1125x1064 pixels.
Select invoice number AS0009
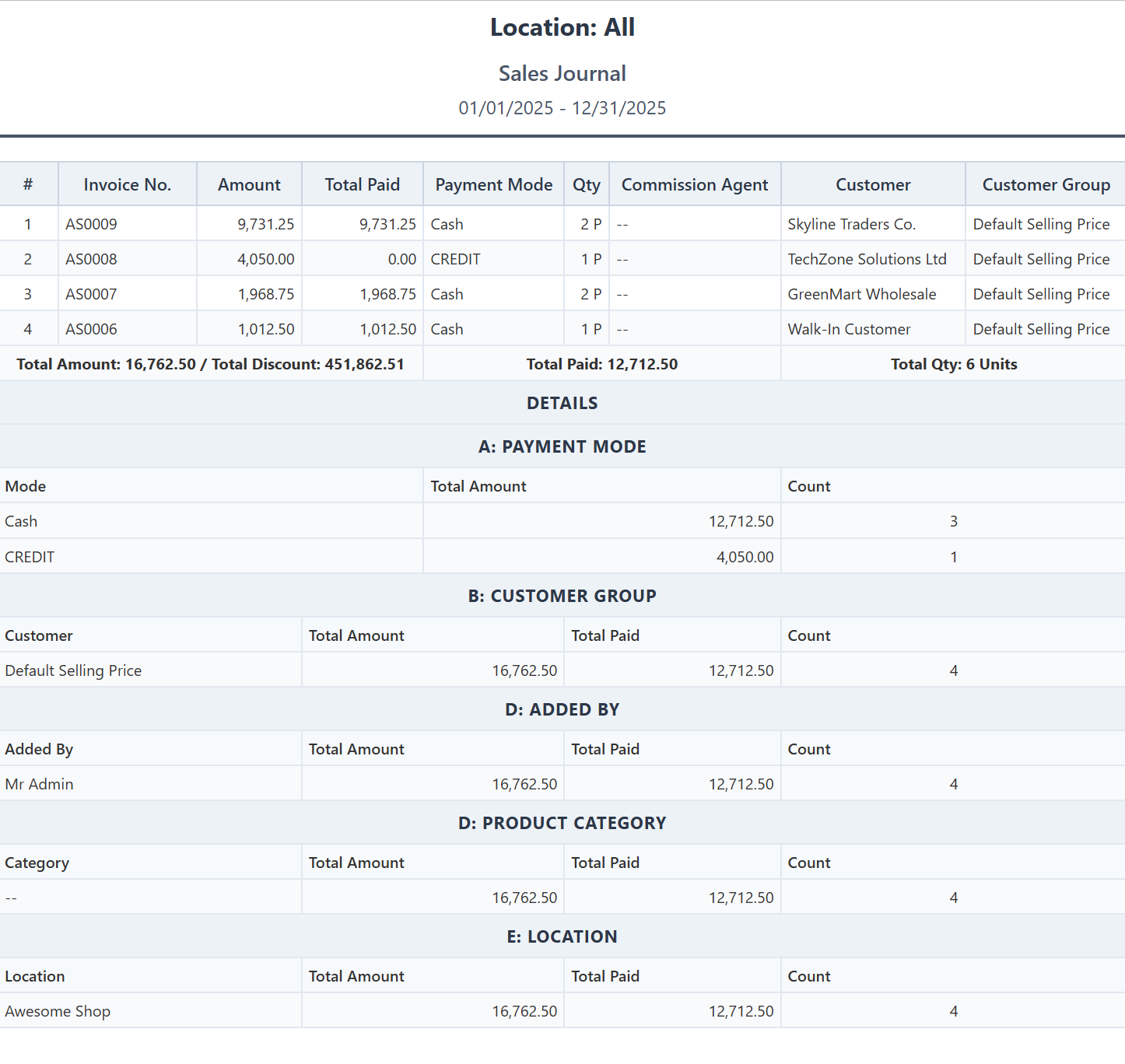click(91, 224)
